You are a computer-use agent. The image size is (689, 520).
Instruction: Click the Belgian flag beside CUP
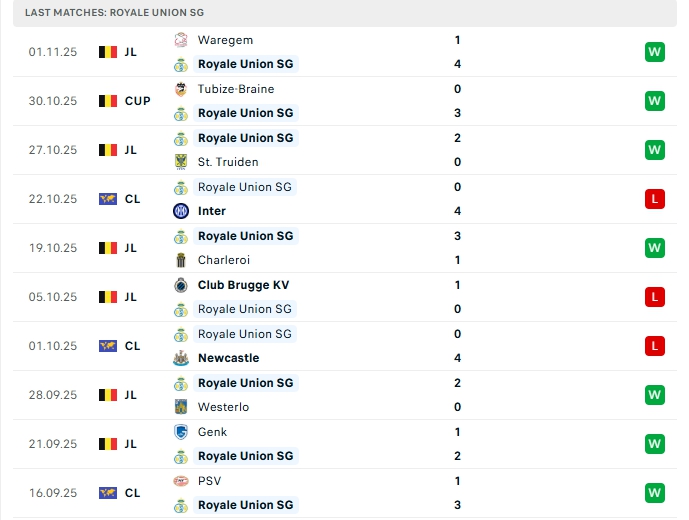tap(108, 101)
